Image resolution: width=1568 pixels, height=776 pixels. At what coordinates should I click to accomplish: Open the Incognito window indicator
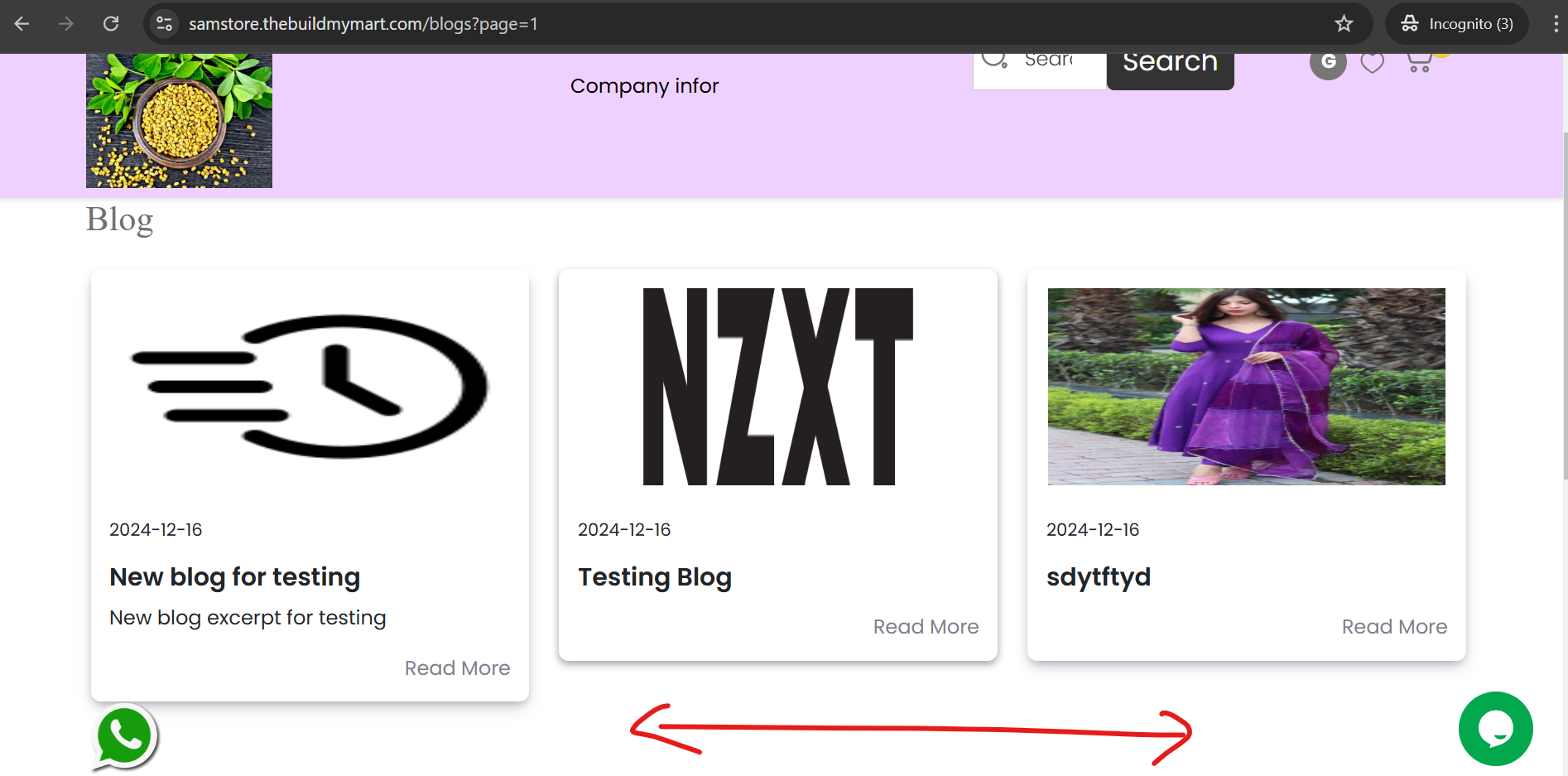coord(1457,24)
